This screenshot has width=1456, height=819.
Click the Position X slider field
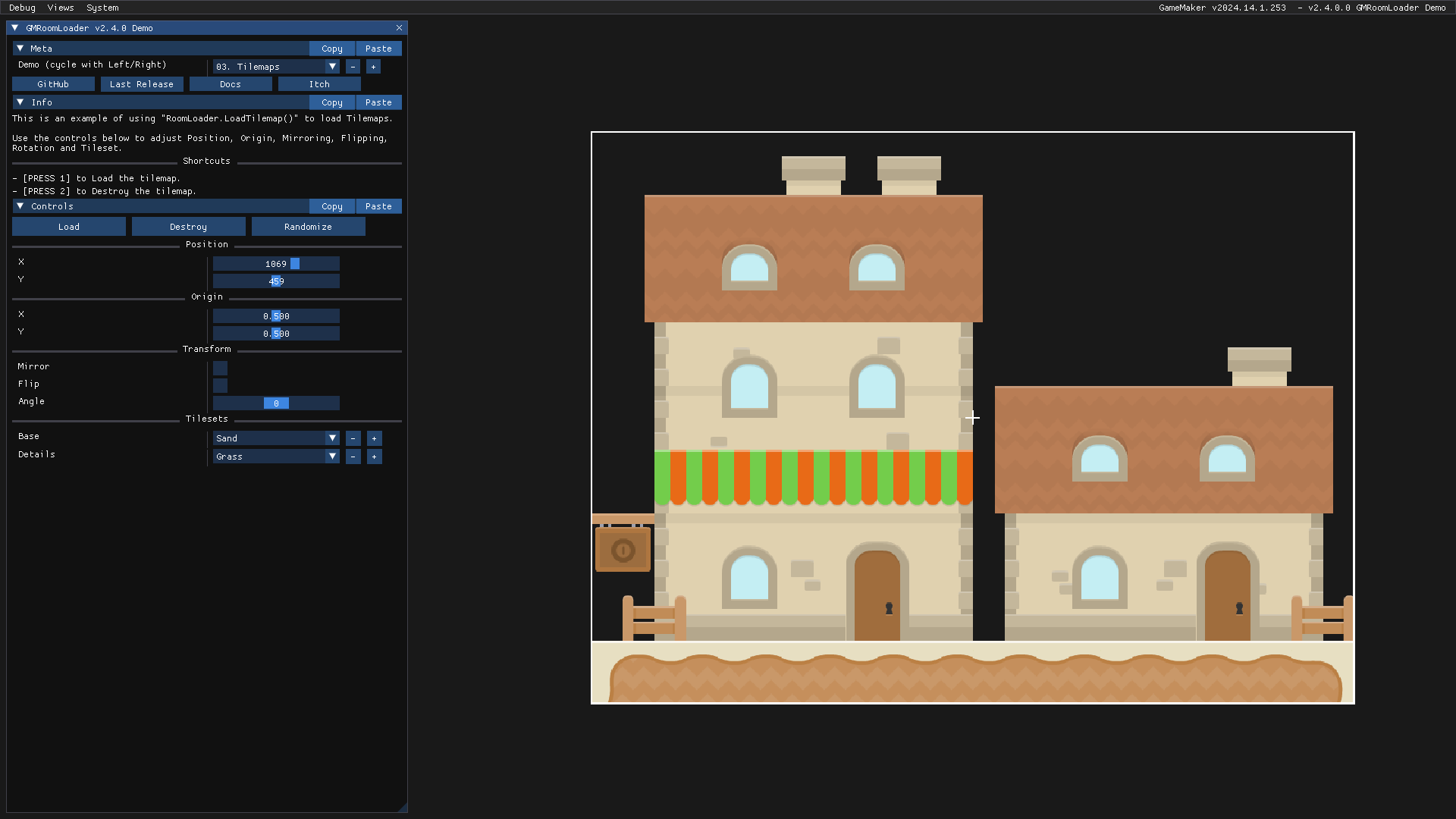tap(276, 264)
